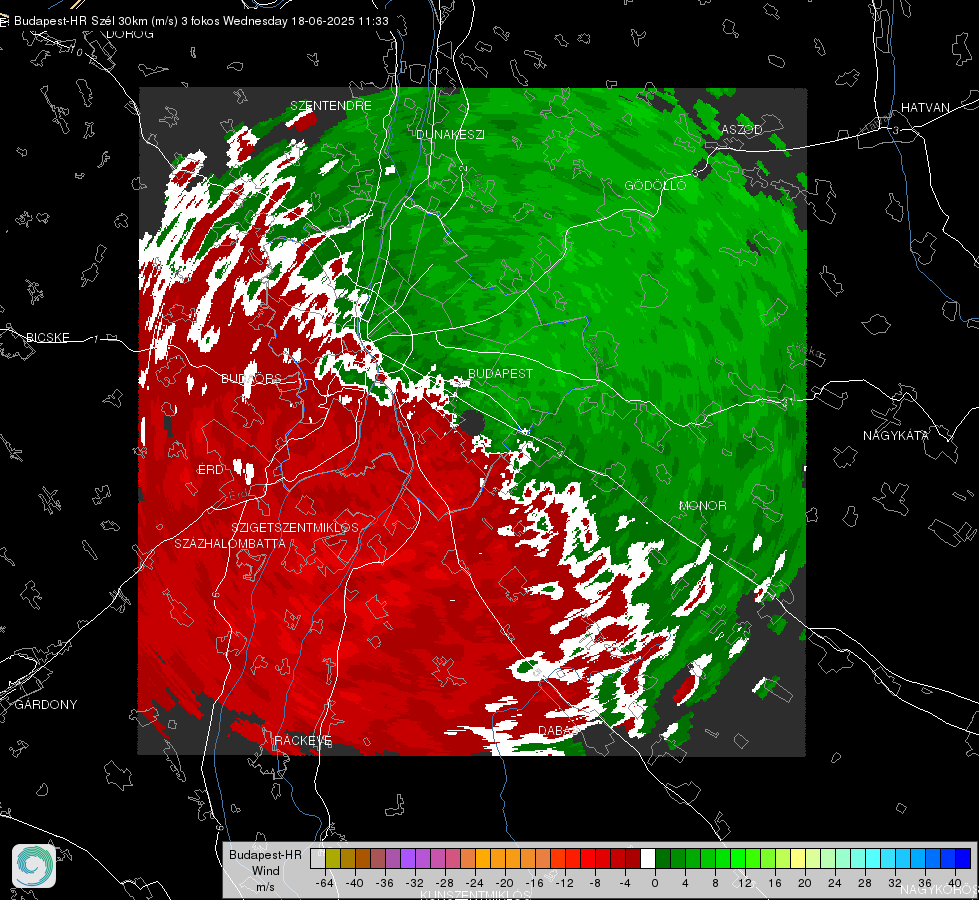Click the GÁRDONY label
The image size is (979, 900).
[46, 705]
